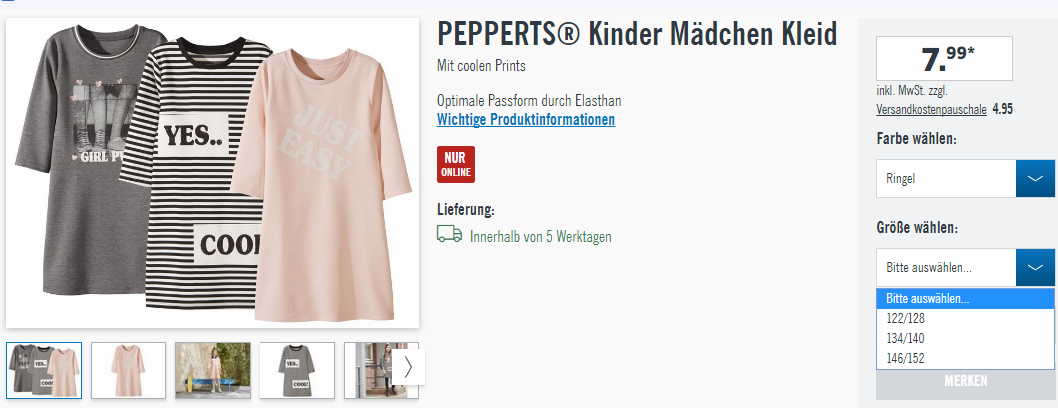Select size 122/128 from the list

coord(965,318)
